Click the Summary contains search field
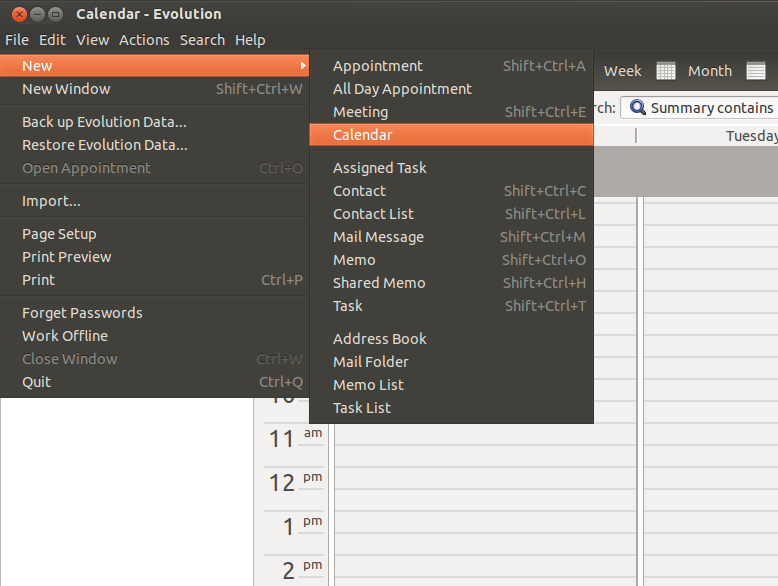778x586 pixels. tap(712, 108)
